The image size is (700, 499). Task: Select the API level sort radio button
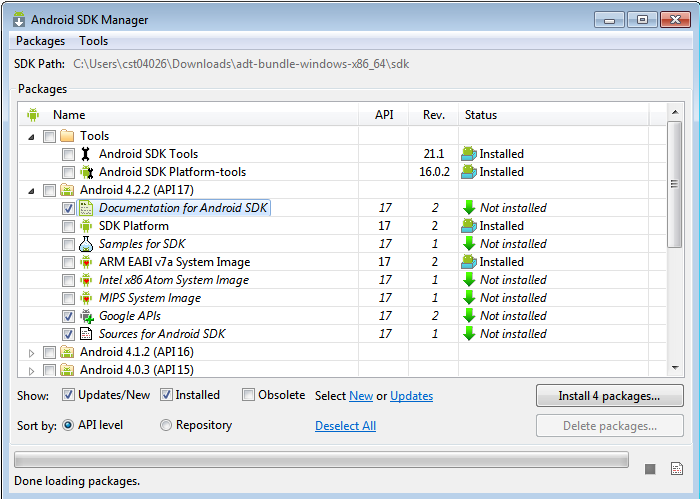coord(68,425)
